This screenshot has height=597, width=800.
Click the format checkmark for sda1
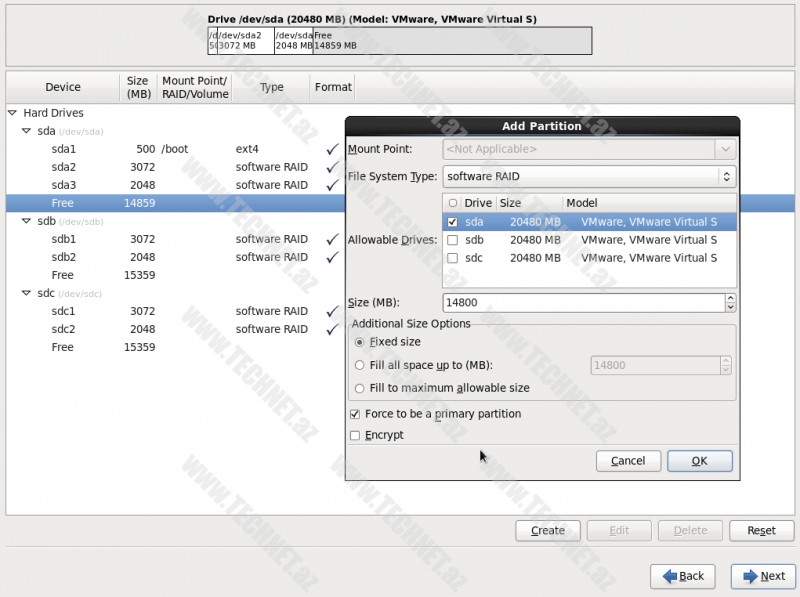point(332,149)
